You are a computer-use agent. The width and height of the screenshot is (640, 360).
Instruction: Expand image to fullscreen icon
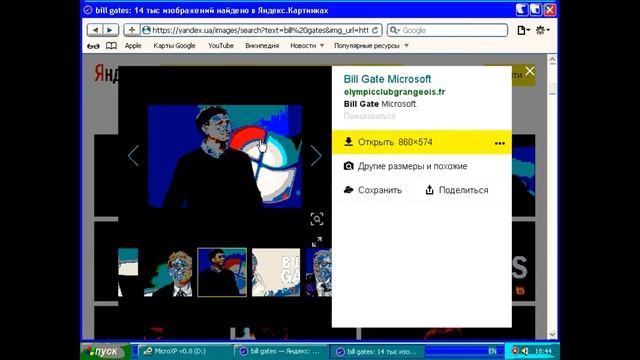pyautogui.click(x=317, y=242)
